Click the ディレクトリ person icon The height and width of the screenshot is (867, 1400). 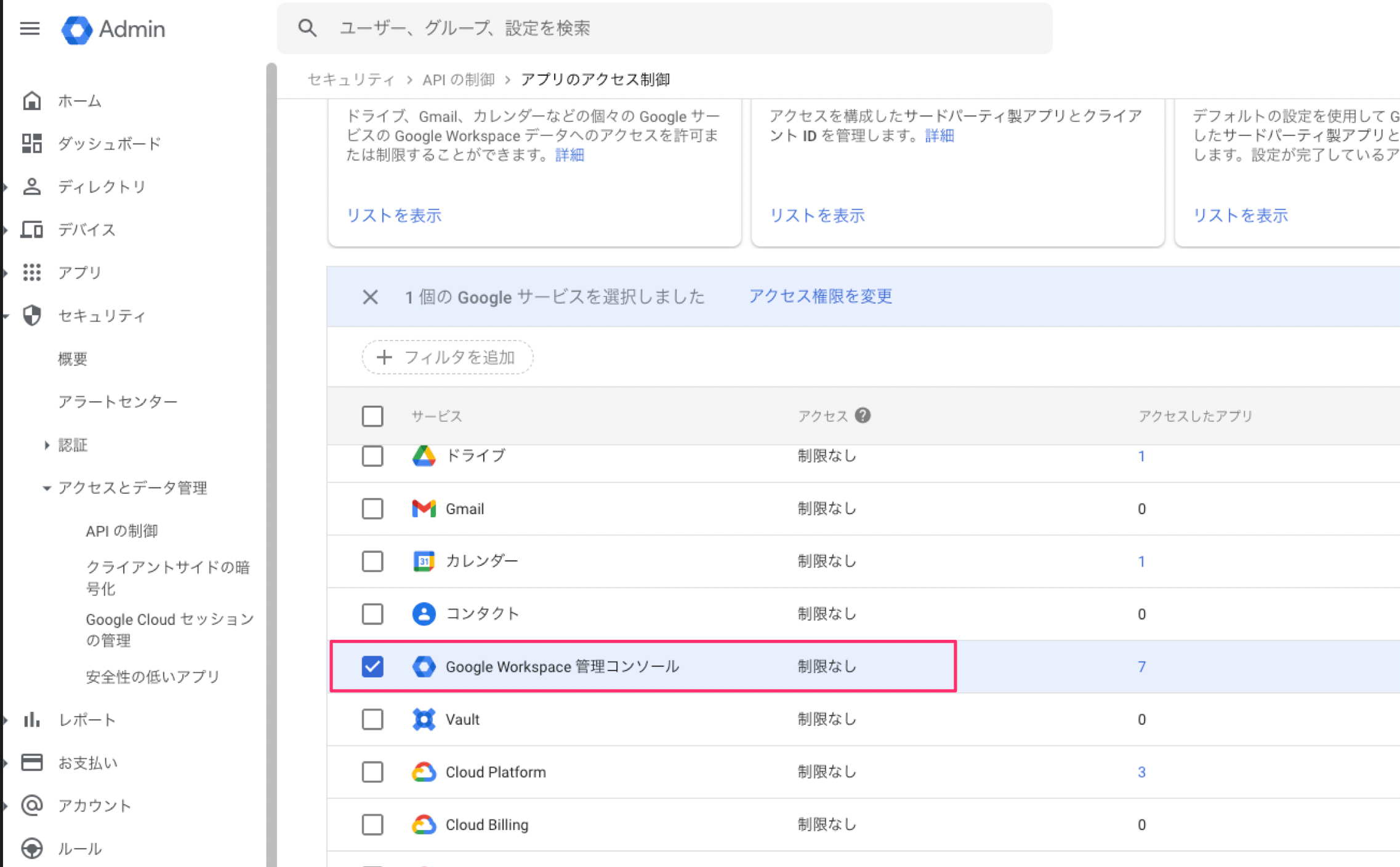(x=32, y=187)
